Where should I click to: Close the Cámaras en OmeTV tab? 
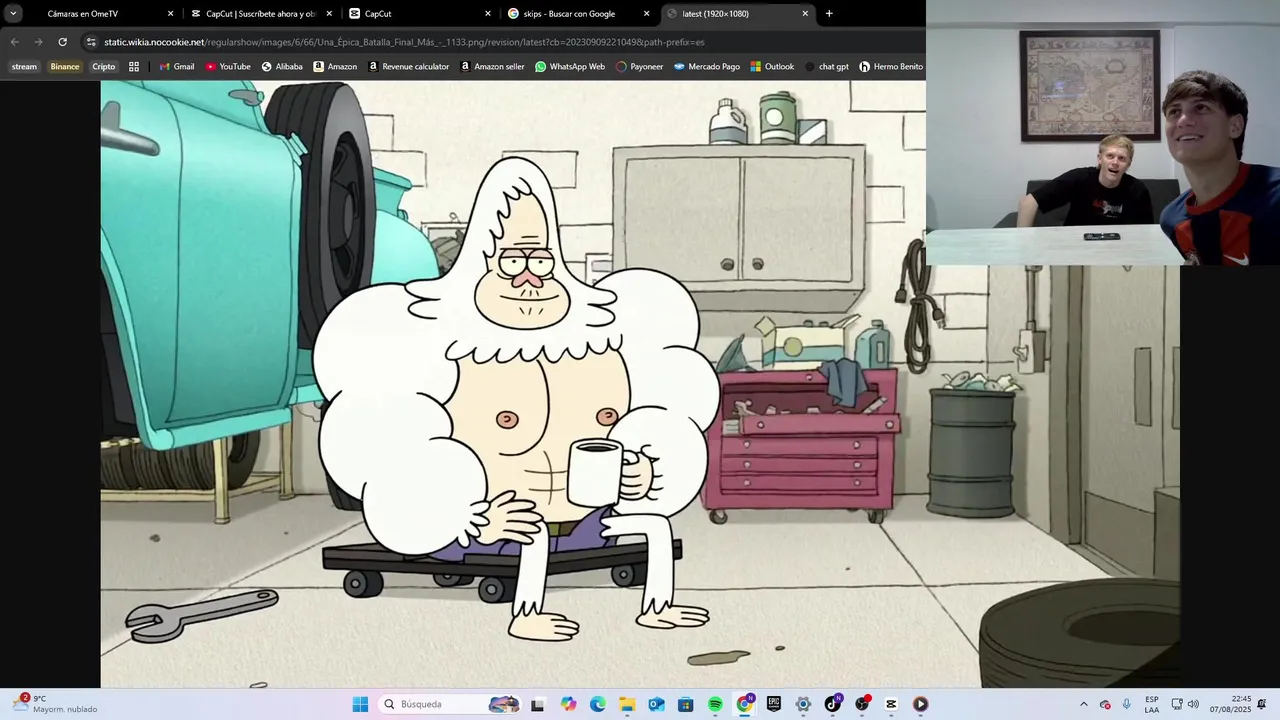click(170, 14)
